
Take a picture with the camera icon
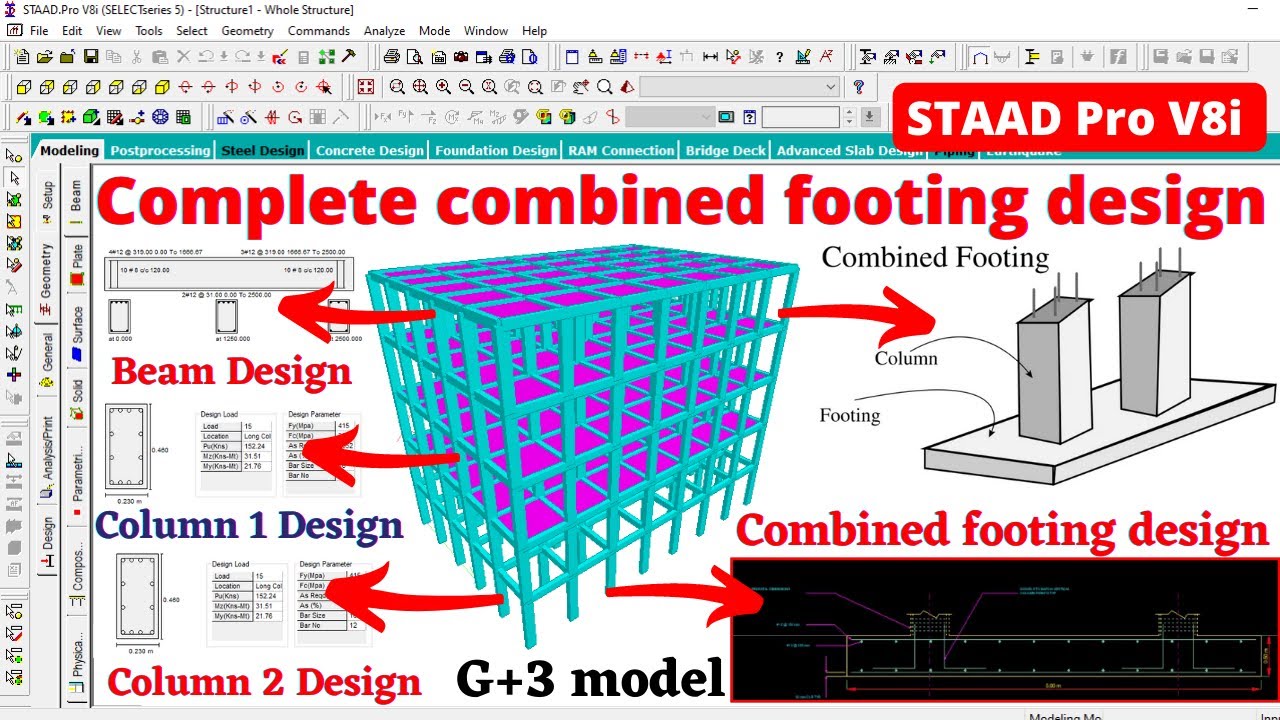pyautogui.click(x=460, y=57)
